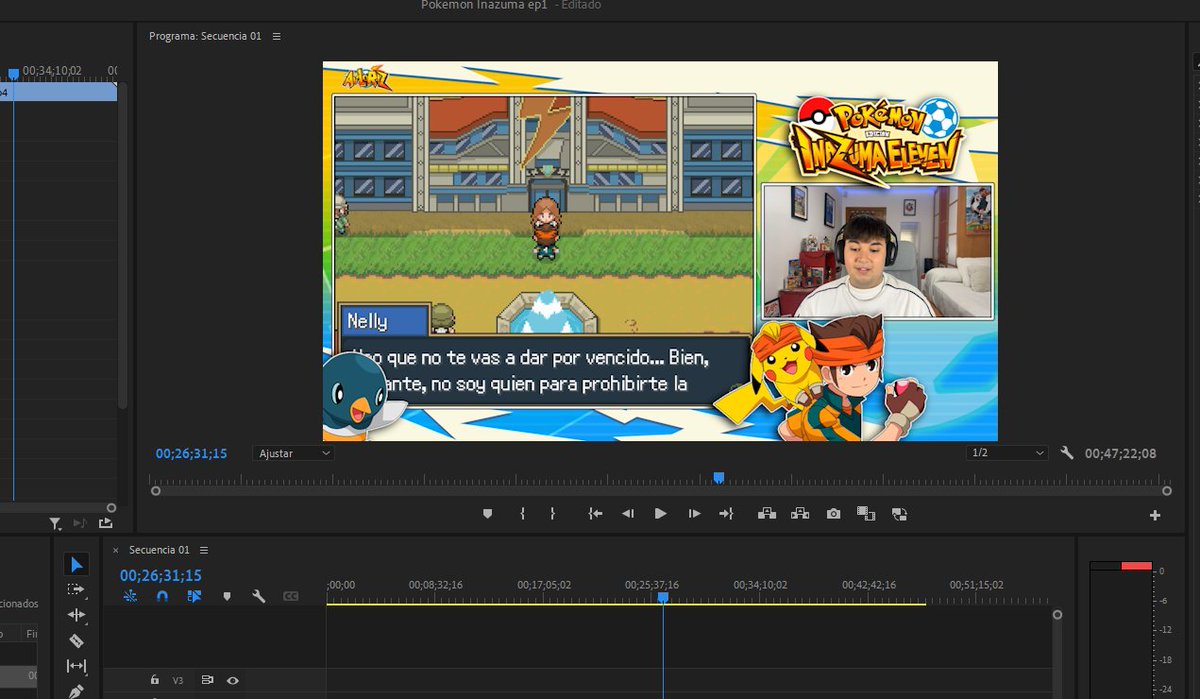Click left zoom handle of monitor scrollbar
Screen dimensions: 1200x699
155,491
